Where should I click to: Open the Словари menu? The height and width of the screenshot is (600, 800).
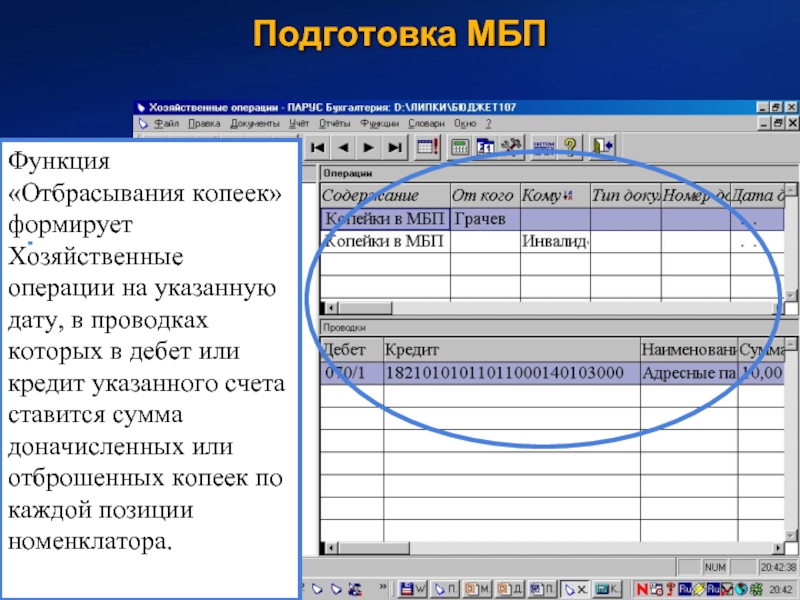tap(427, 124)
